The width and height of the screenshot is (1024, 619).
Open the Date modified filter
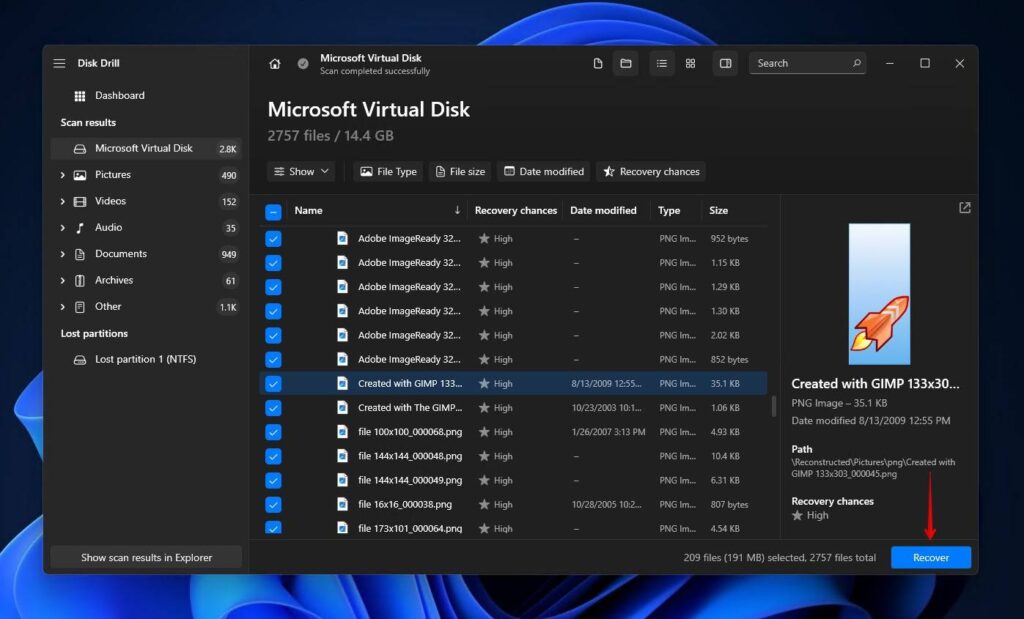pyautogui.click(x=543, y=171)
